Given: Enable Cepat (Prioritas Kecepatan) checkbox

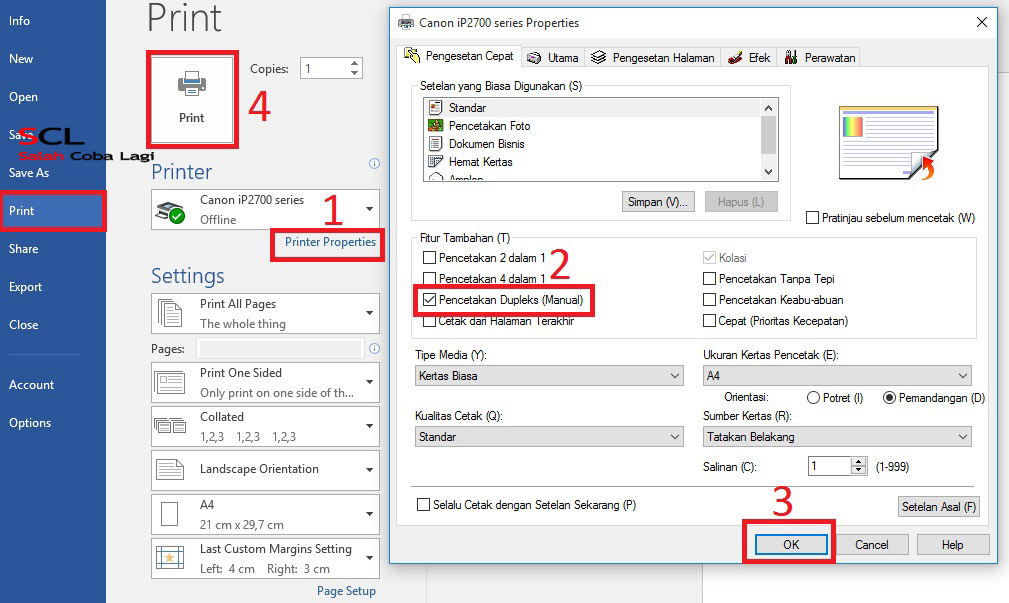Looking at the screenshot, I should (x=709, y=320).
